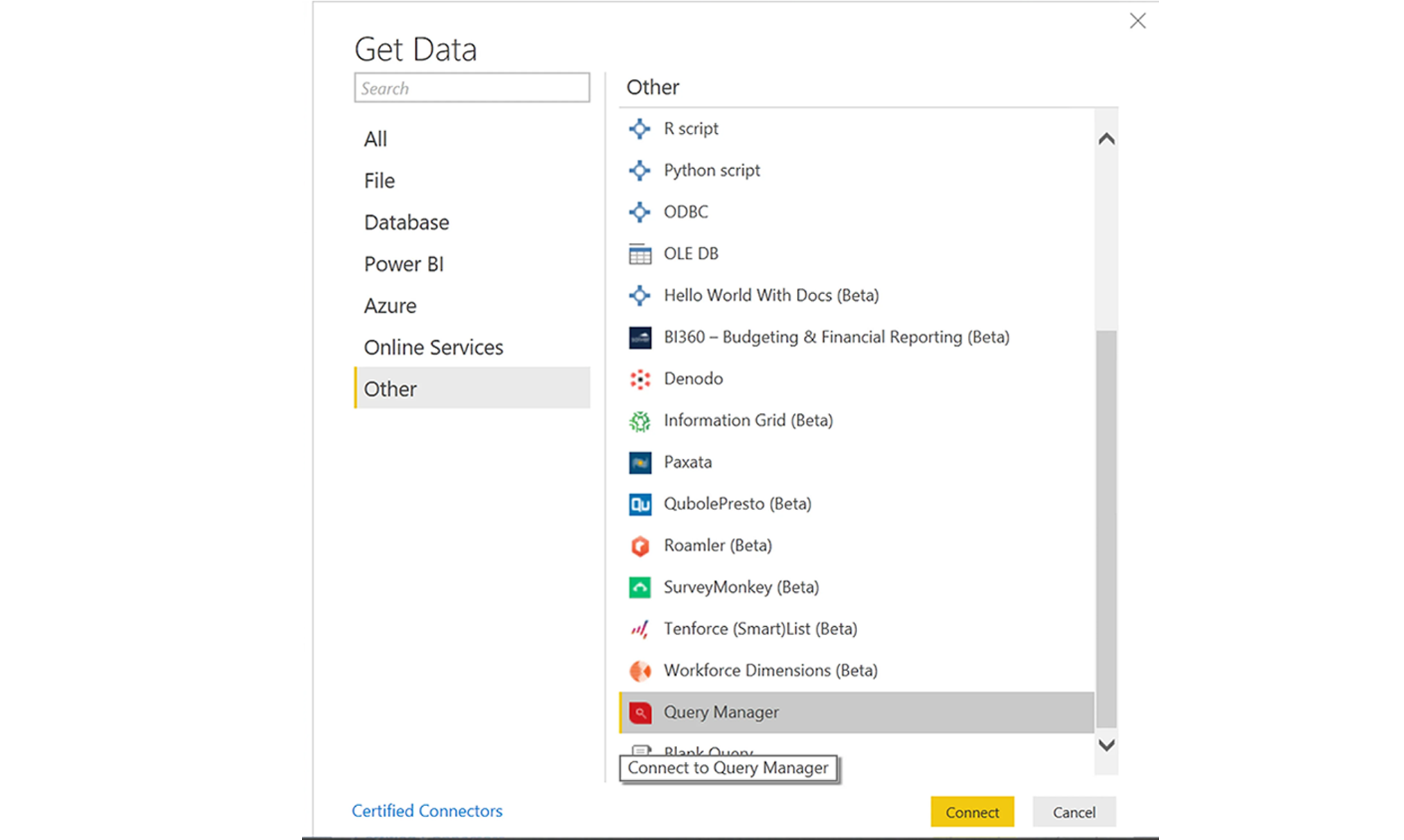This screenshot has width=1404, height=840.
Task: Click the BI360 connector icon
Action: click(x=640, y=337)
